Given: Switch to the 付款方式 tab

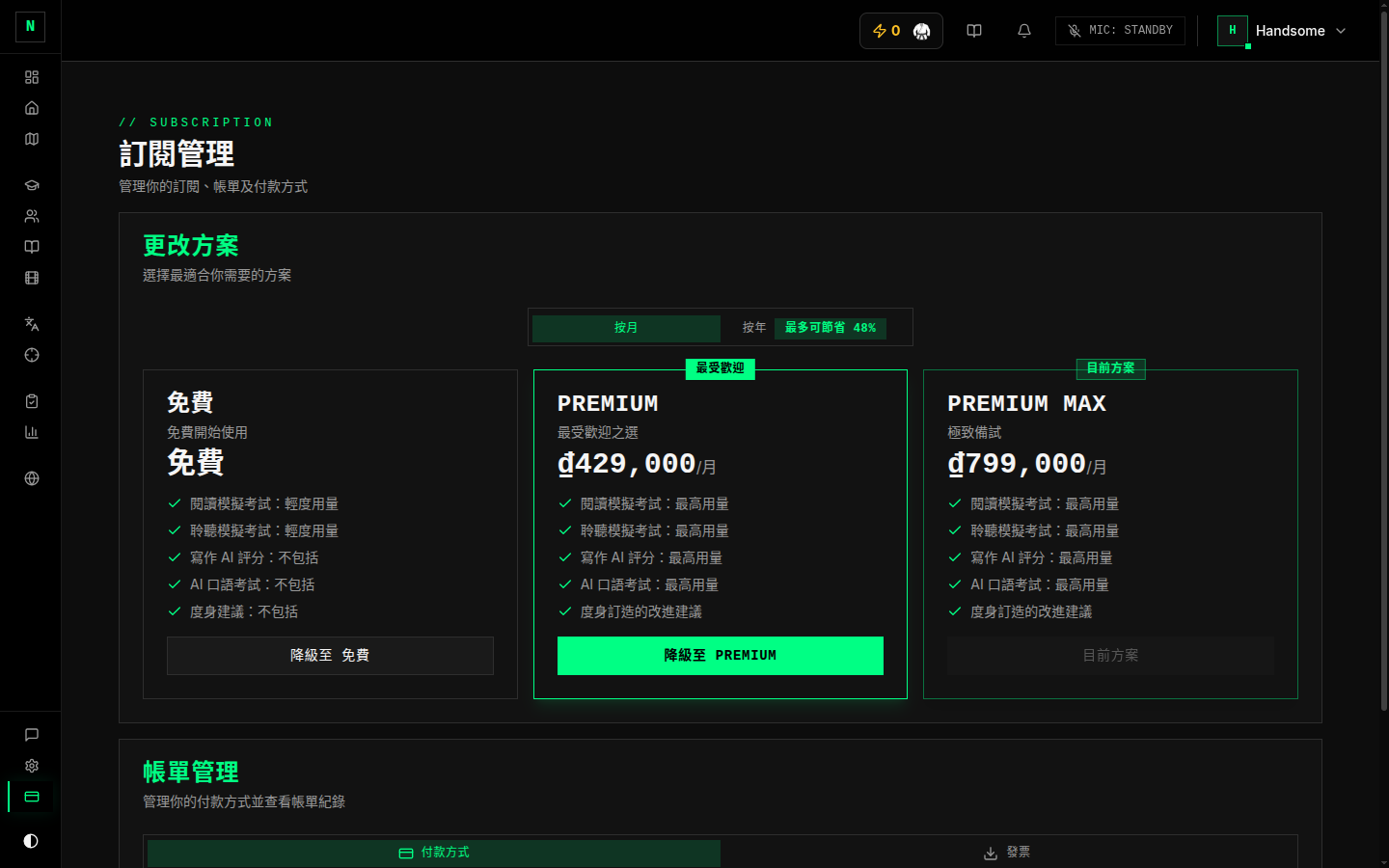Looking at the screenshot, I should 434,853.
